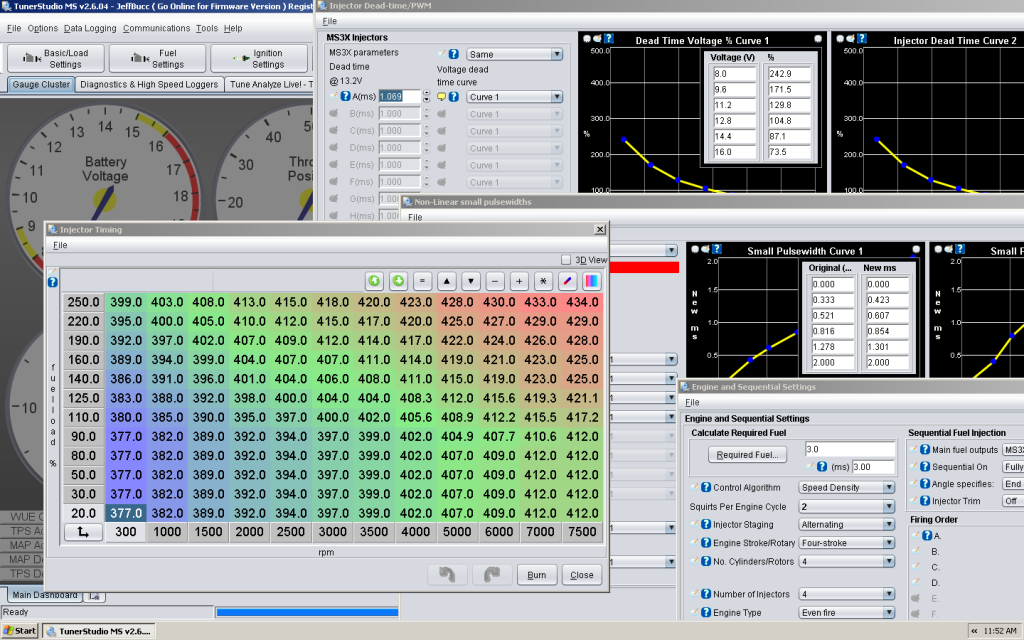Click the swap X/Y axis icon in table corner
The image size is (1024, 640).
(x=83, y=533)
